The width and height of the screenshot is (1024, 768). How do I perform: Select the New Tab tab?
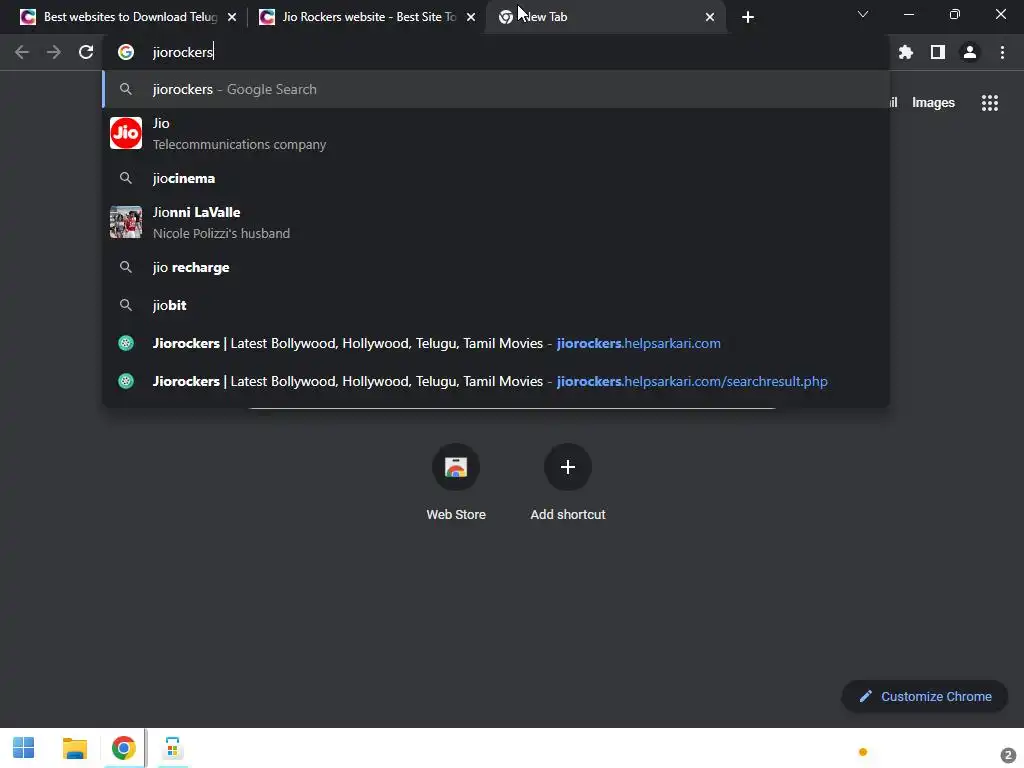click(605, 17)
